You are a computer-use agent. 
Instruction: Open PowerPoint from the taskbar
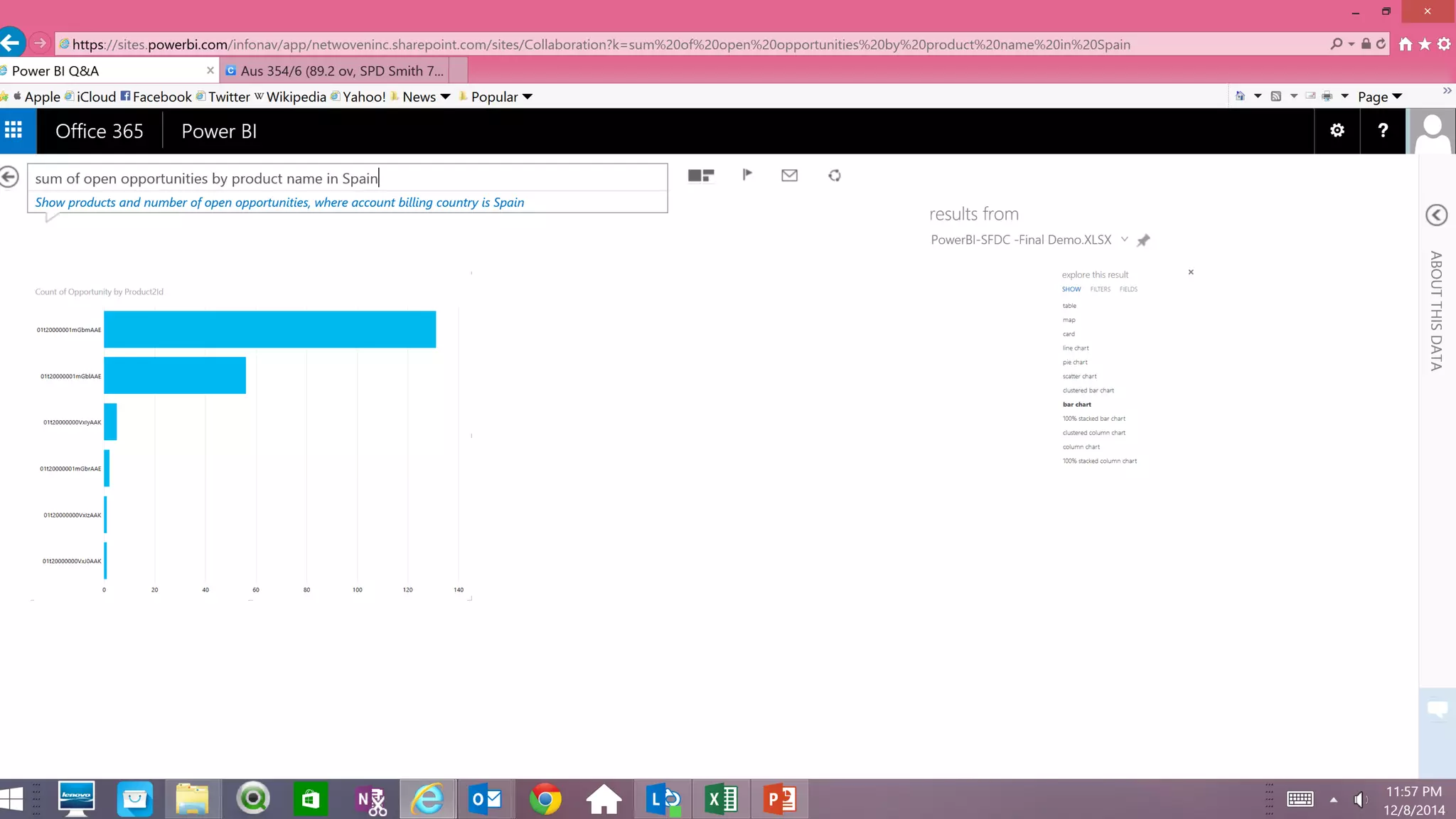[780, 799]
